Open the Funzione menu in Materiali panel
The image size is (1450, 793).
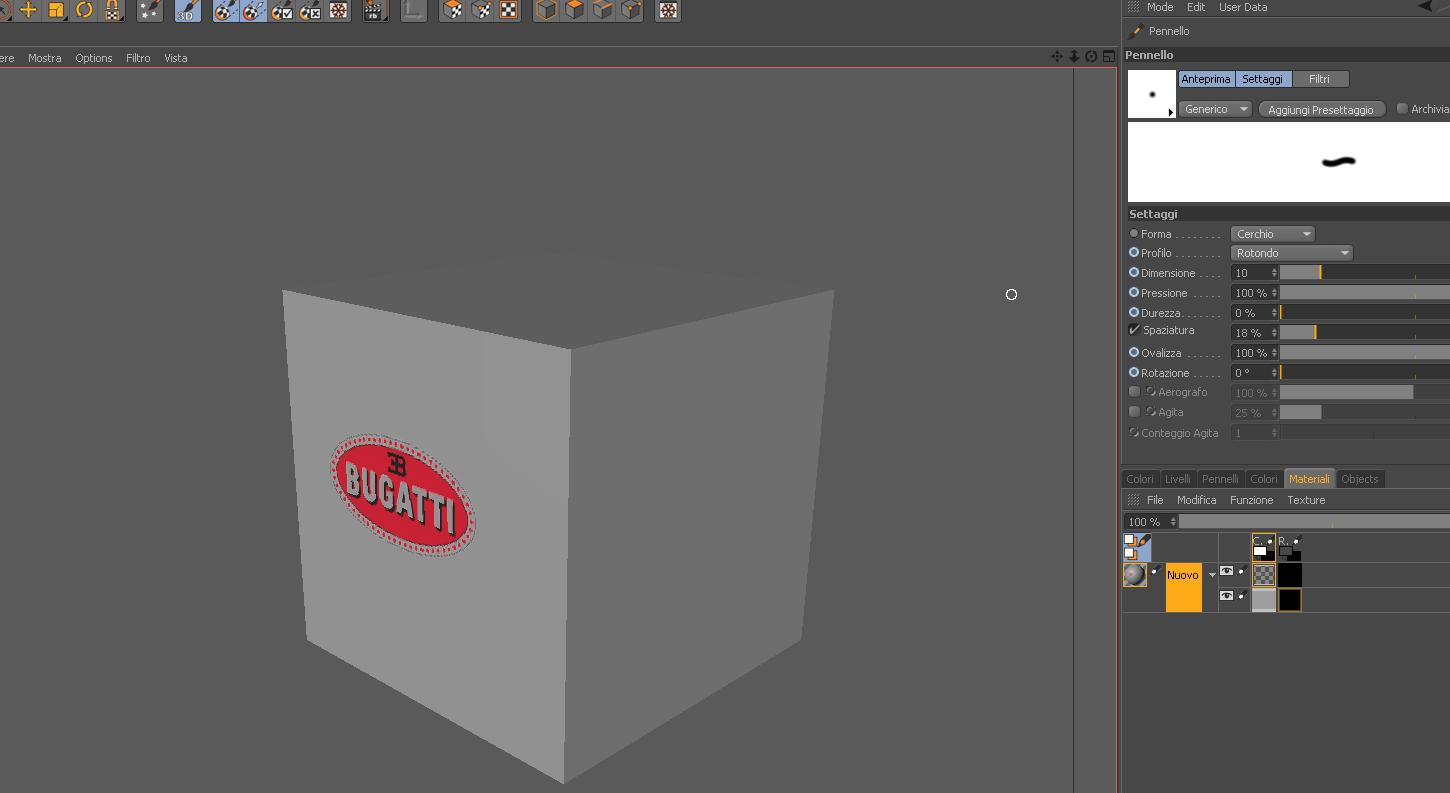pyautogui.click(x=1251, y=500)
